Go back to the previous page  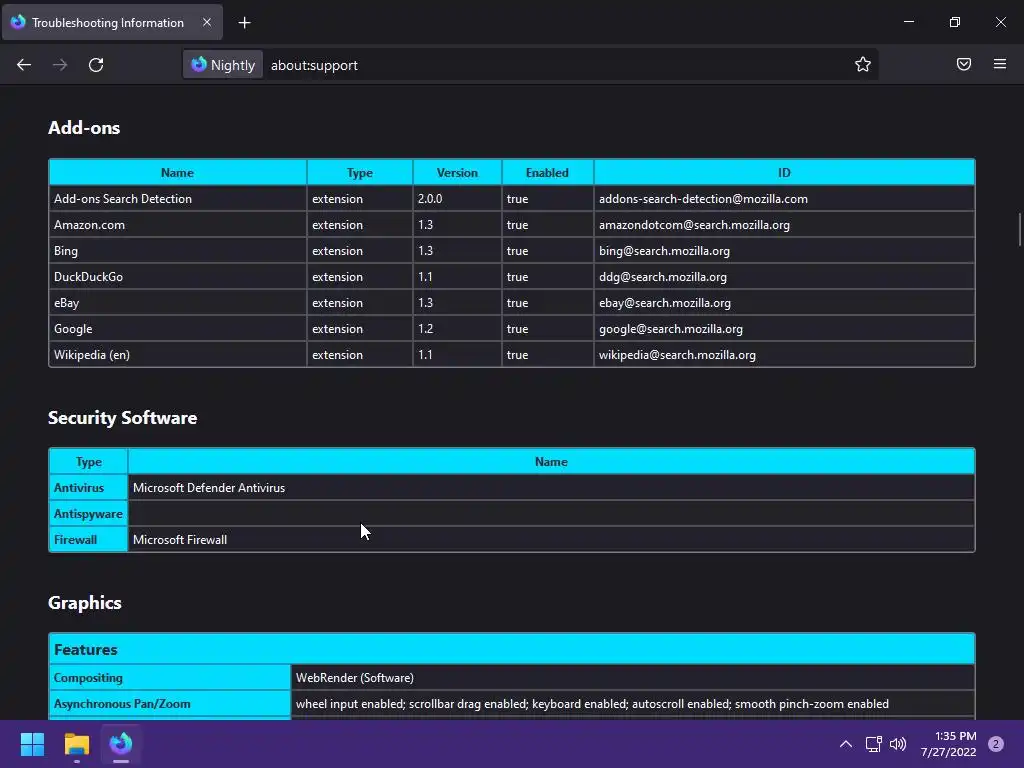24,65
